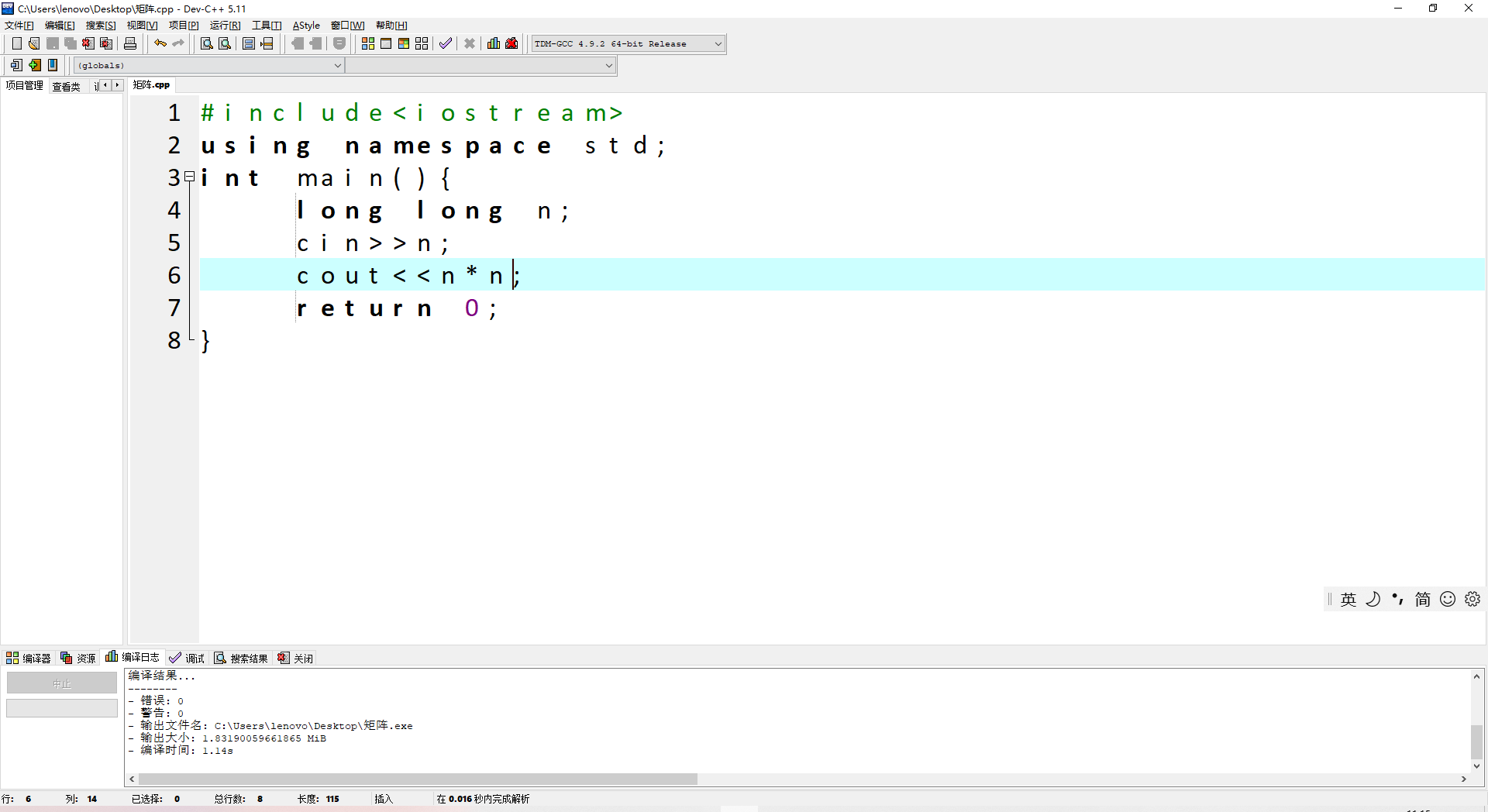Click the Undo arrow icon
Viewport: 1488px width, 812px height.
[x=160, y=43]
